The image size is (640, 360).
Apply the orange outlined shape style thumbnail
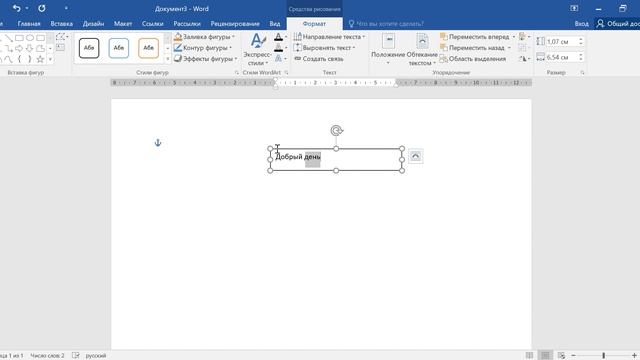tap(148, 48)
